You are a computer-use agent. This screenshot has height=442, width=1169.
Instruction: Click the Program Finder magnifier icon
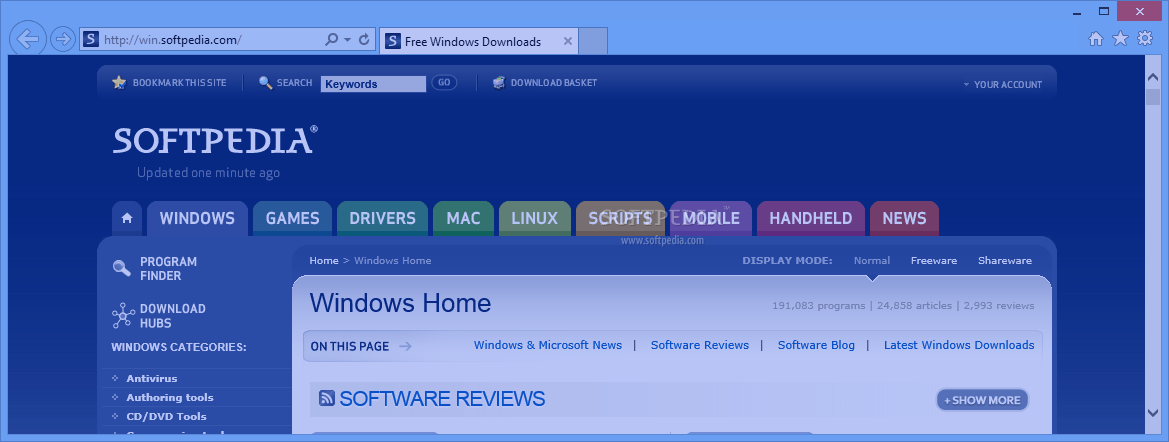click(122, 268)
